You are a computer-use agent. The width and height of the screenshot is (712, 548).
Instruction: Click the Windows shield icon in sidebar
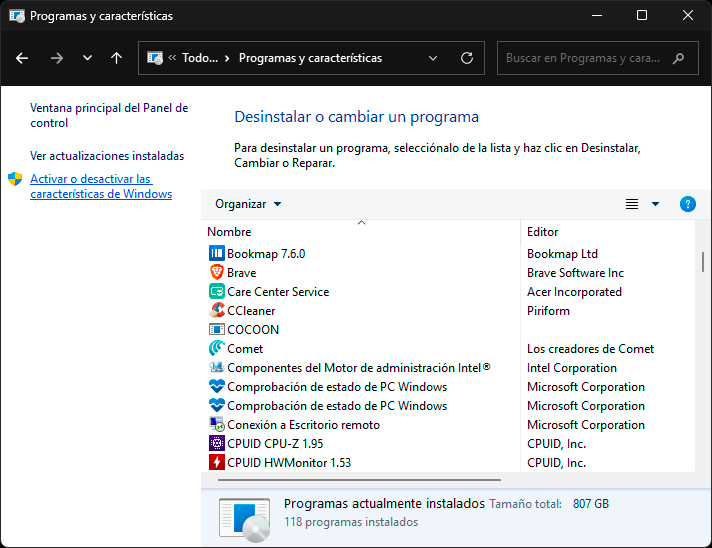[15, 179]
